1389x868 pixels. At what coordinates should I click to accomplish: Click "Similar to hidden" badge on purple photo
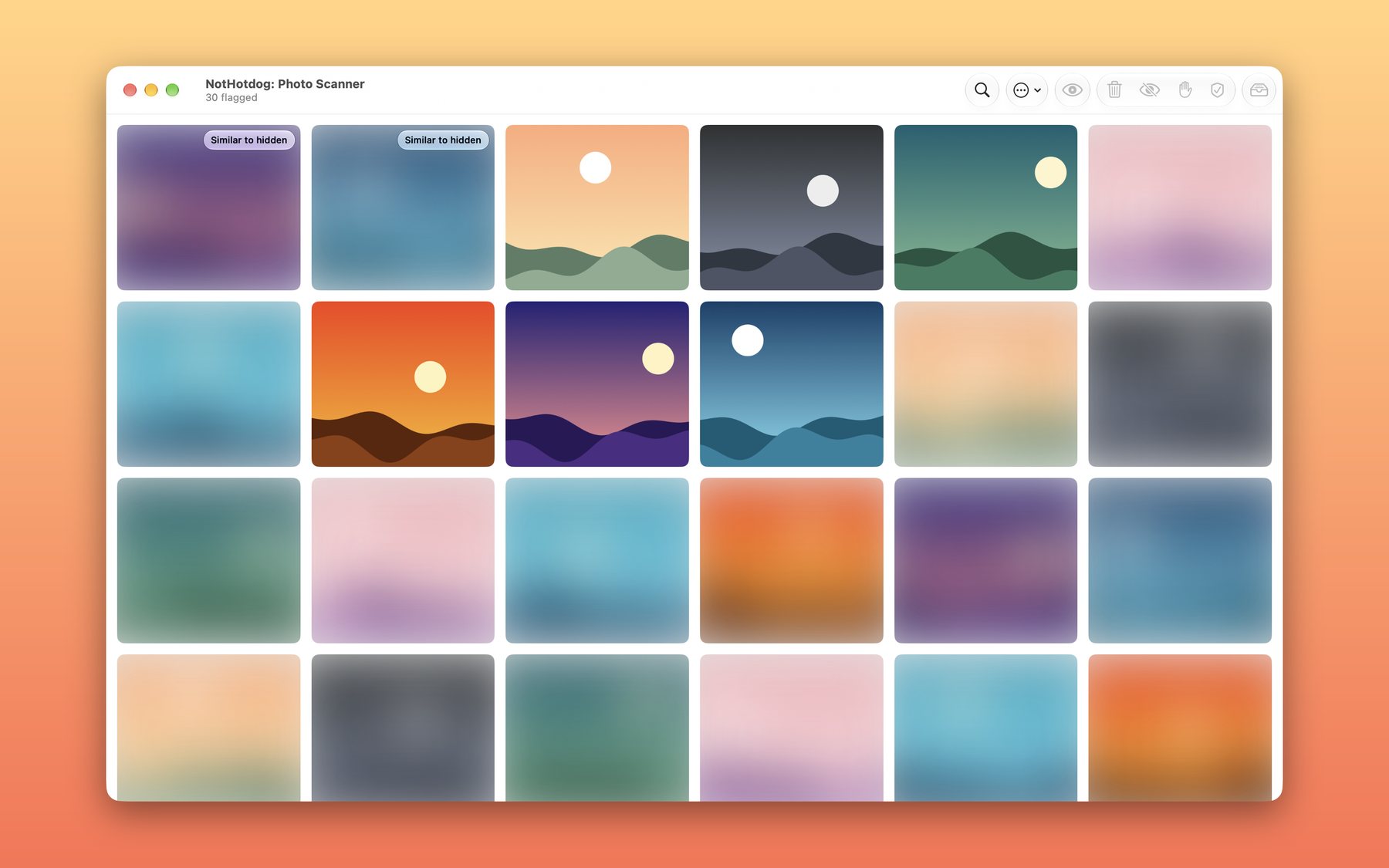[x=248, y=140]
